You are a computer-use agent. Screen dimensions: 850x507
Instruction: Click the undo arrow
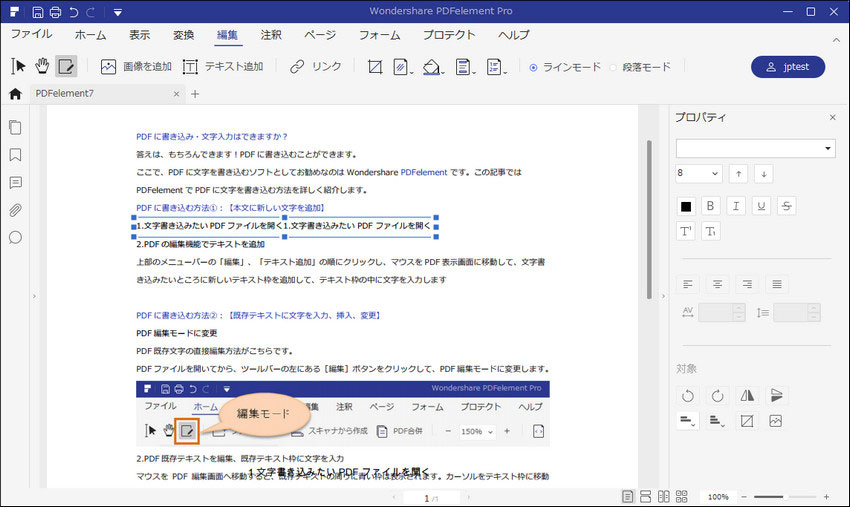73,11
